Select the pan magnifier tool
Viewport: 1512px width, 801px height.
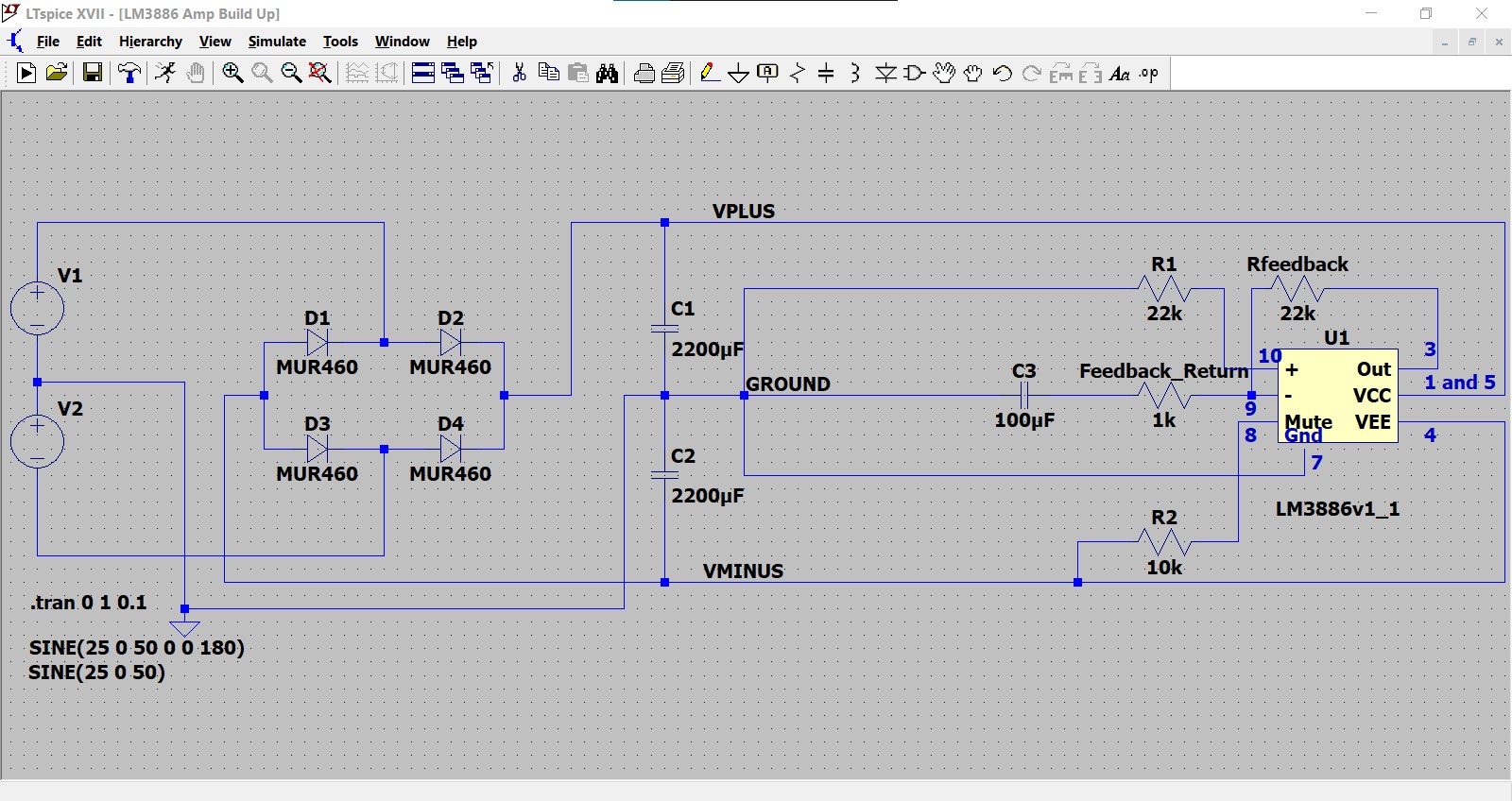pos(262,73)
